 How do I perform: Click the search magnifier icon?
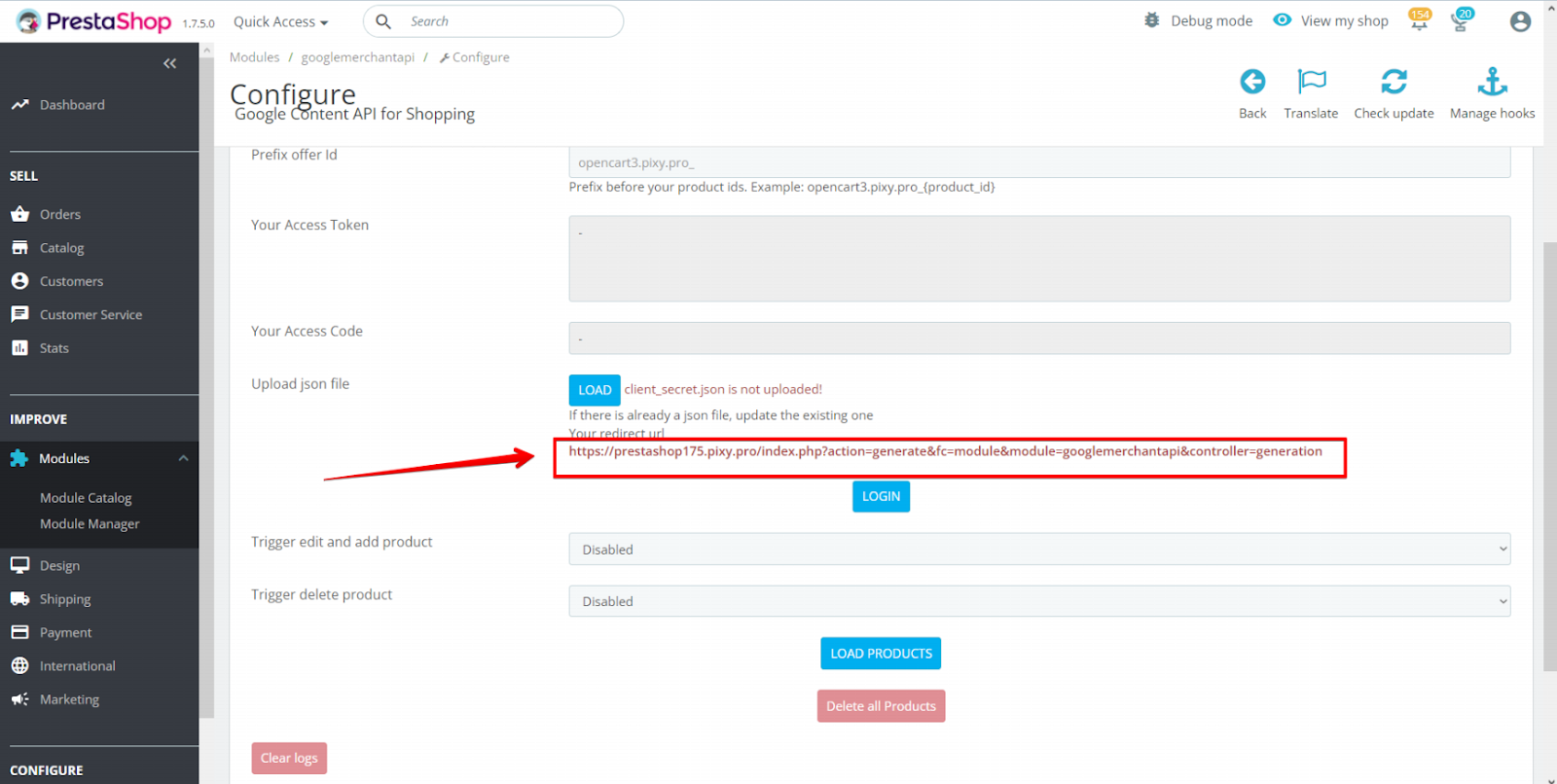tap(383, 21)
